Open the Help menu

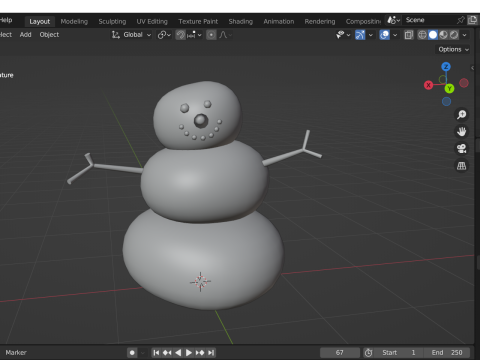point(6,20)
